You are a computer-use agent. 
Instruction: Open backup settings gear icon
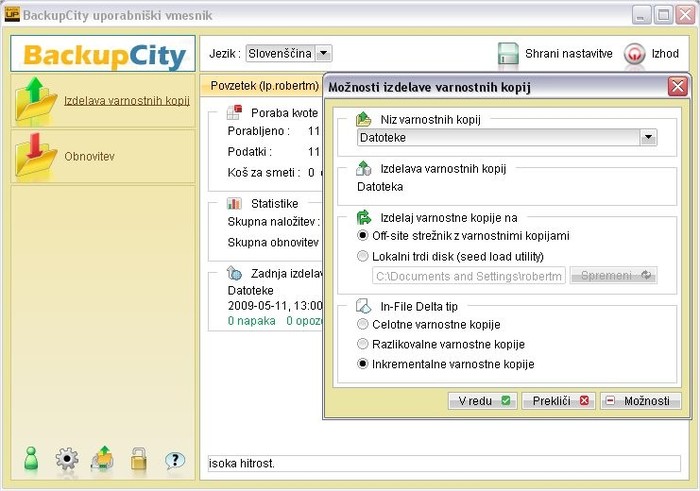(67, 459)
